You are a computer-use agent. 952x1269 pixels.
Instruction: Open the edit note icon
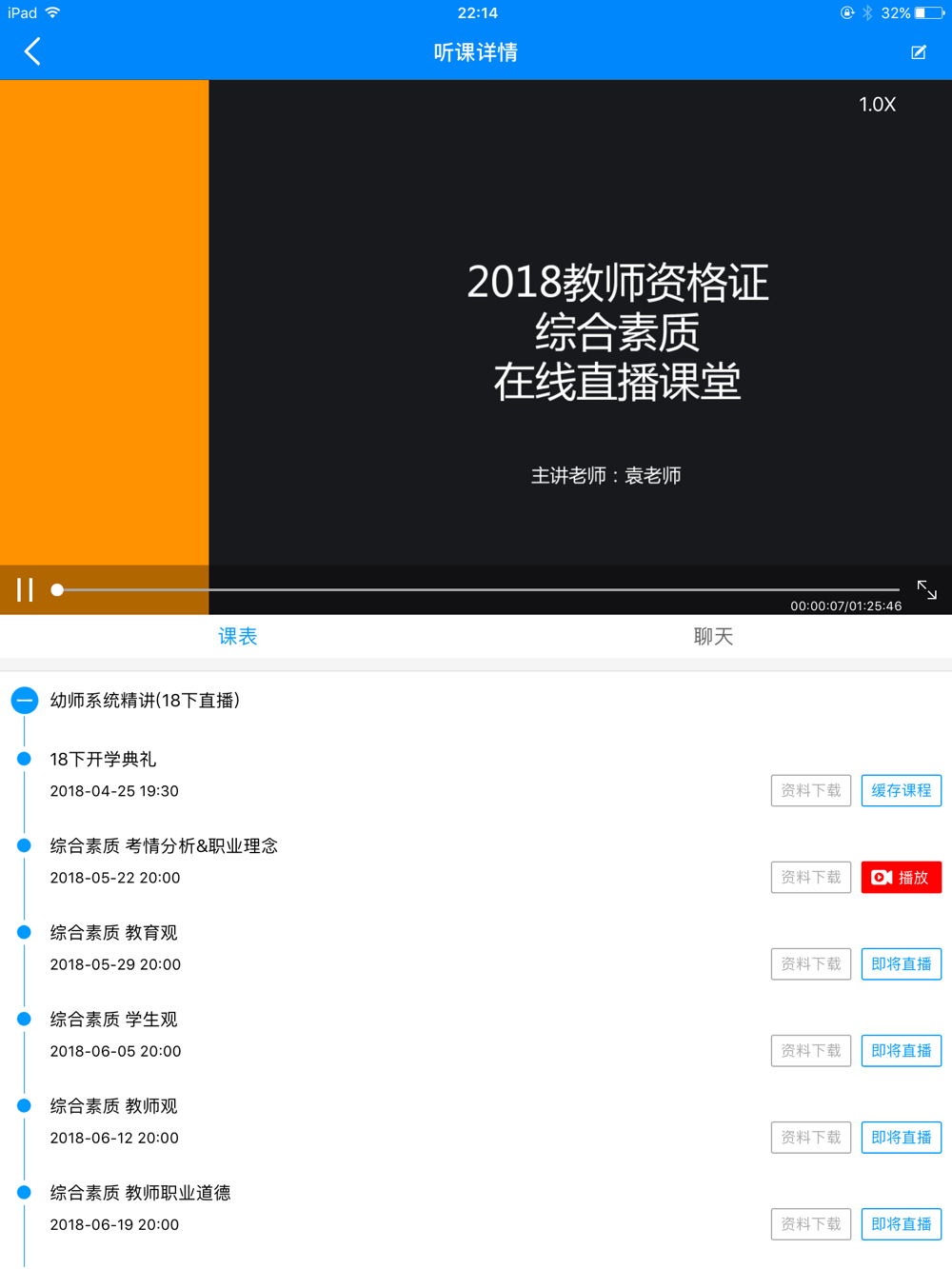pyautogui.click(x=919, y=52)
